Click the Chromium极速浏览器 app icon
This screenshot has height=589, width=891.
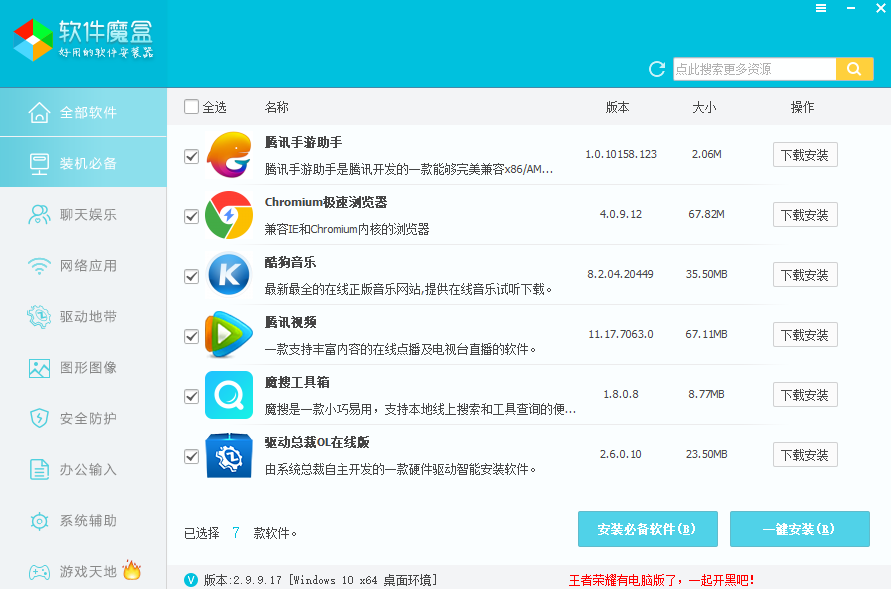pos(228,215)
